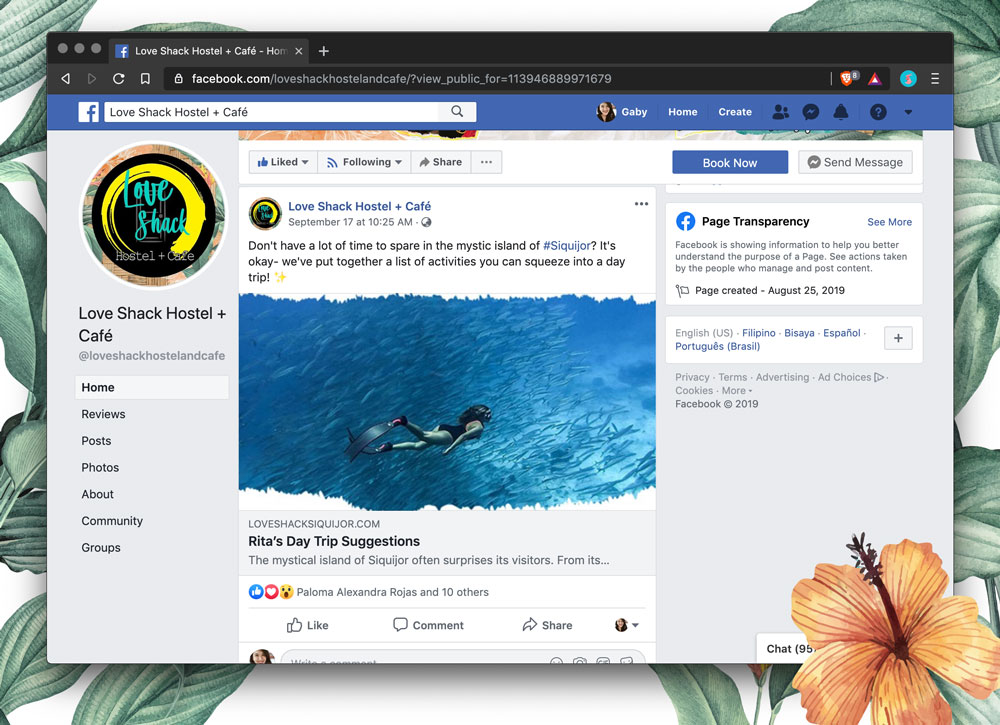Open the Privacy footer link

pos(692,377)
